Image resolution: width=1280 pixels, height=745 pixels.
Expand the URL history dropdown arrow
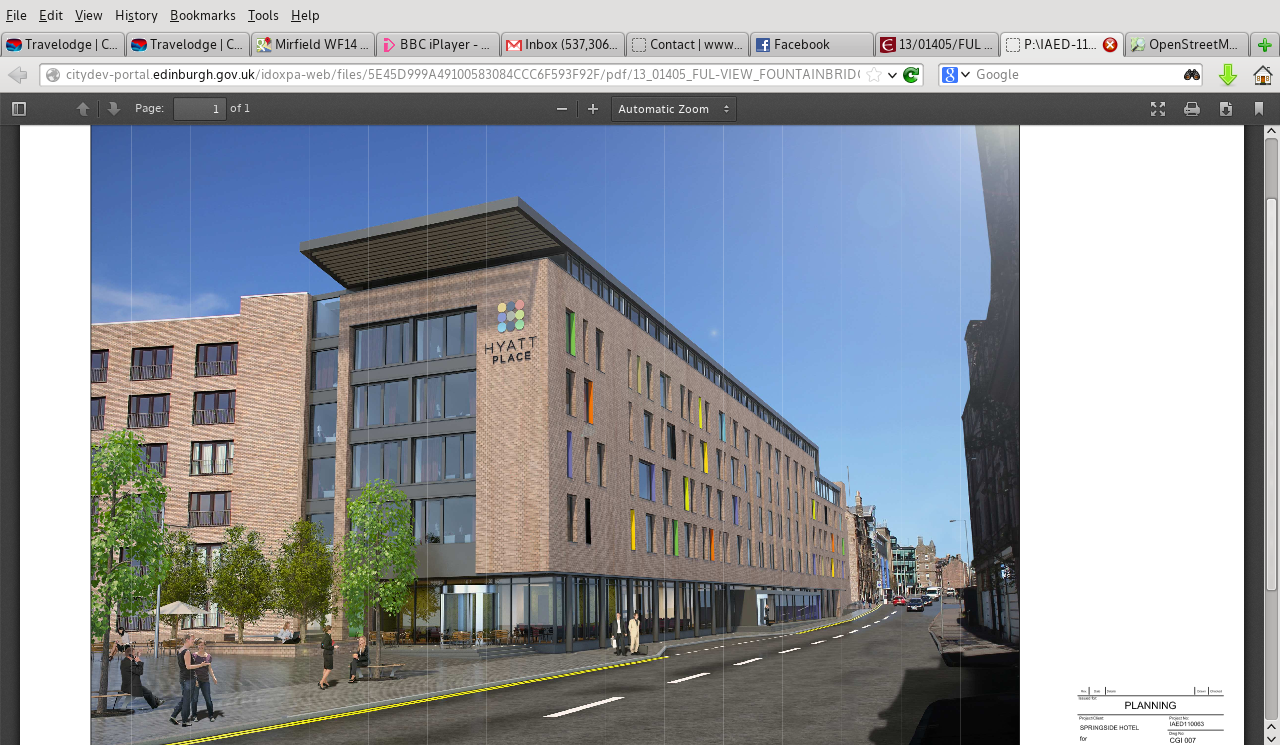click(x=892, y=75)
